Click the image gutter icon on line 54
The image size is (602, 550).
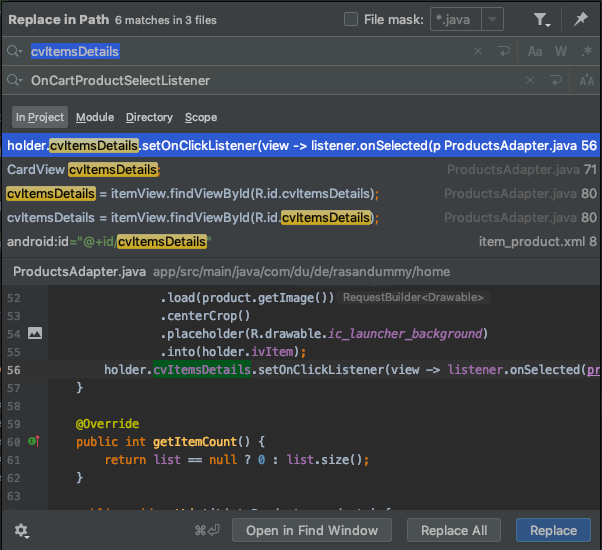(x=35, y=333)
